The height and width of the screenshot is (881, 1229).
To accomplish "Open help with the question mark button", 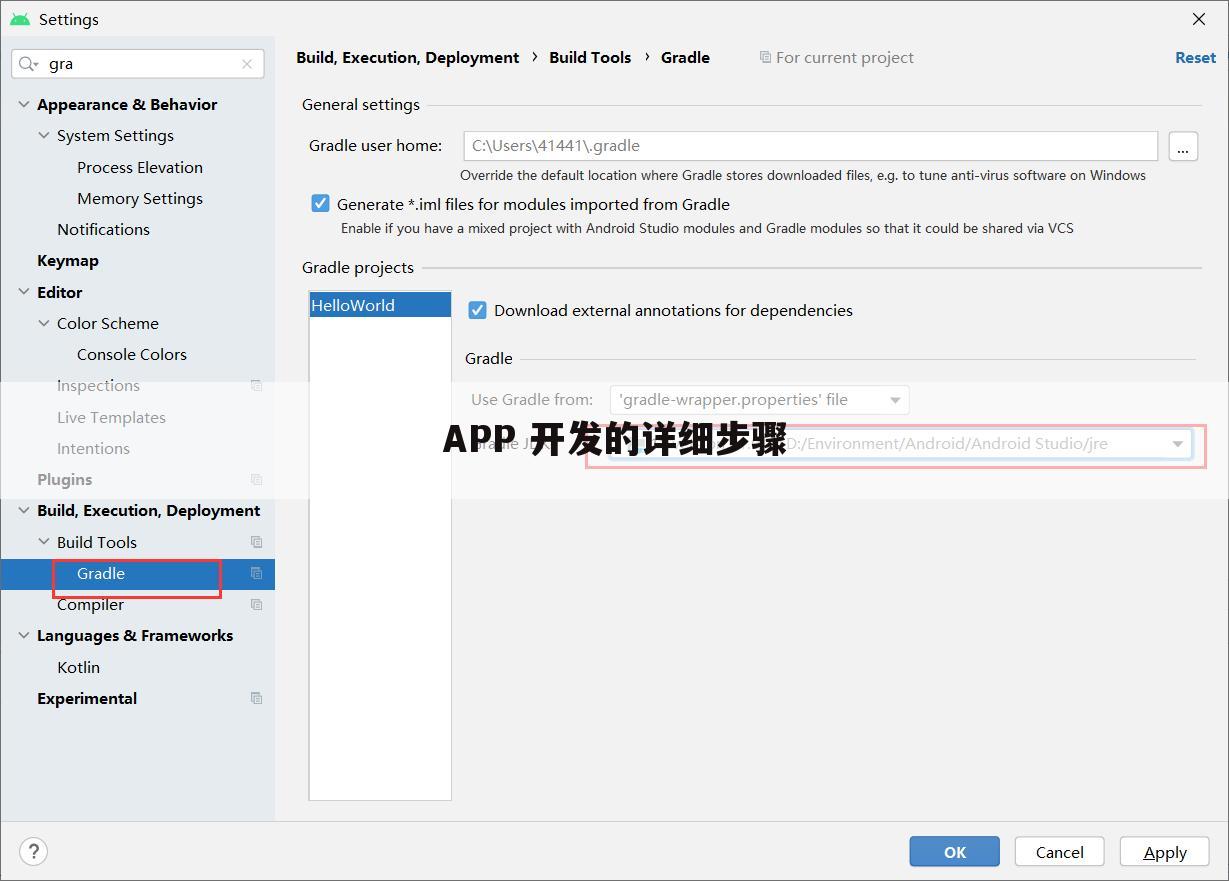I will point(34,851).
